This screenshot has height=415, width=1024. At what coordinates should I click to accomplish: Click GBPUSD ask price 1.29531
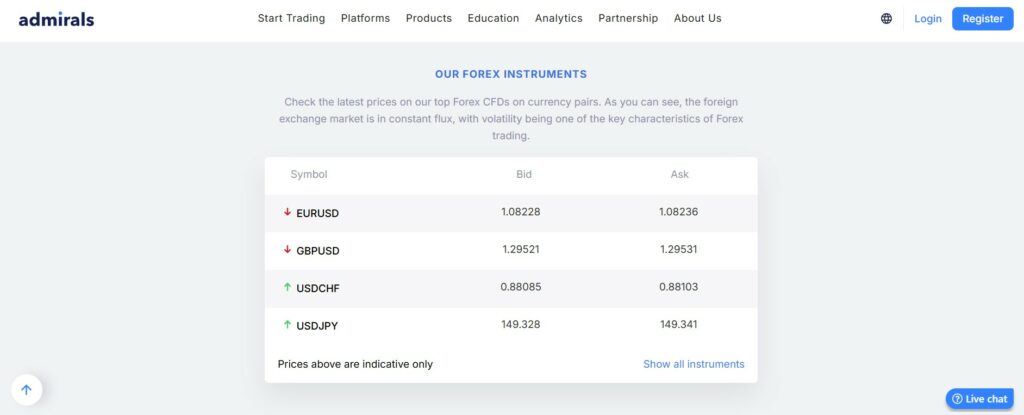679,249
